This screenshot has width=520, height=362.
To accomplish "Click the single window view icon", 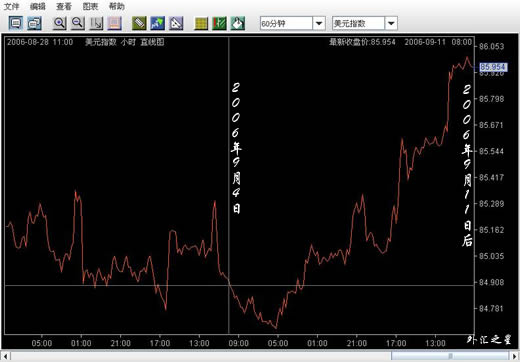I will [16, 23].
